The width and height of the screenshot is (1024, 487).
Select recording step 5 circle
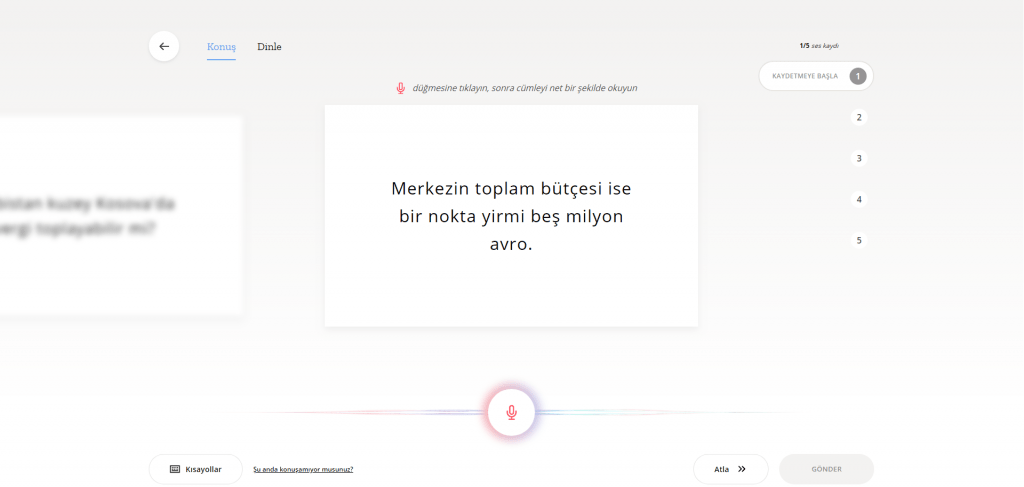(859, 240)
